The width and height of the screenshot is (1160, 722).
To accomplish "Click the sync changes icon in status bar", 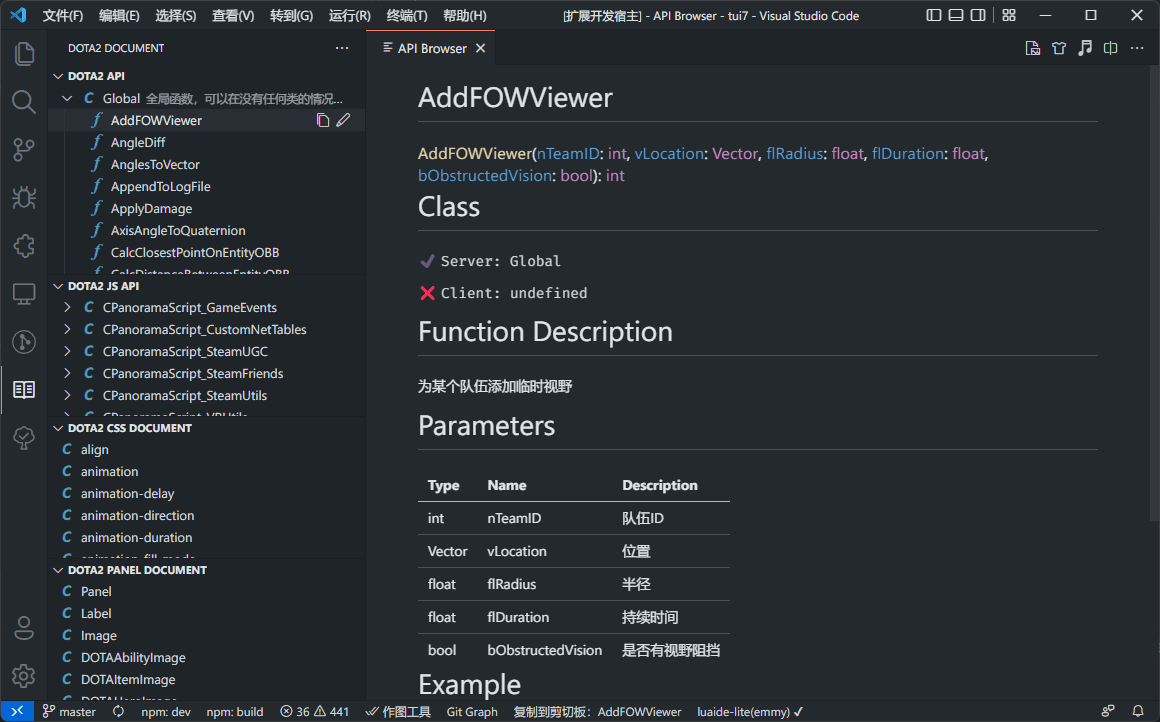I will pos(118,712).
